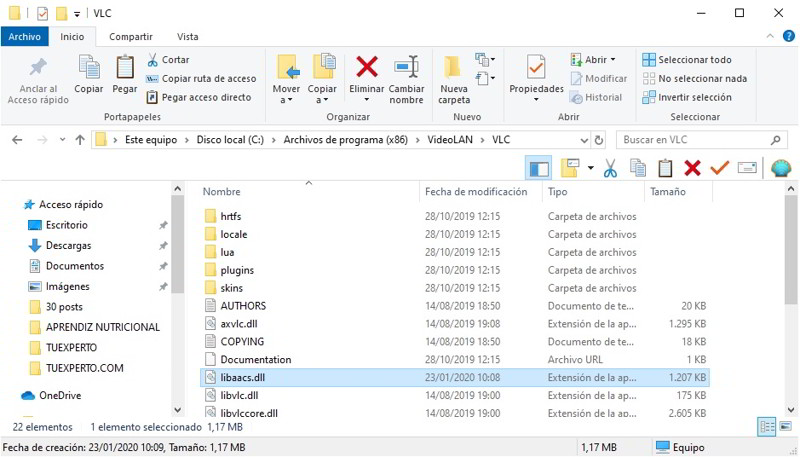The width and height of the screenshot is (800, 457).
Task: Go up one folder level
Action: pyautogui.click(x=80, y=140)
